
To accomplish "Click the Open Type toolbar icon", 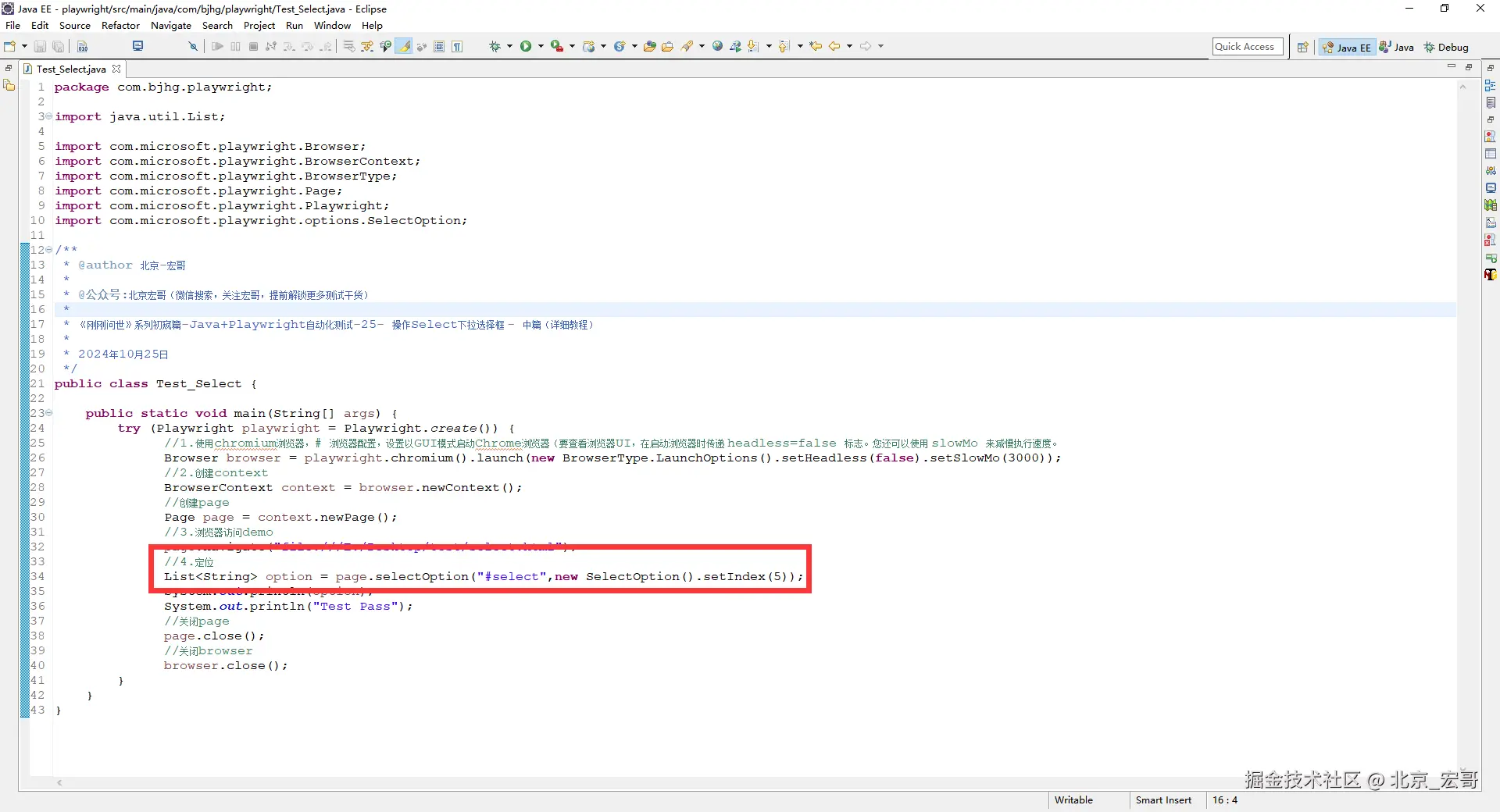I will click(x=649, y=47).
